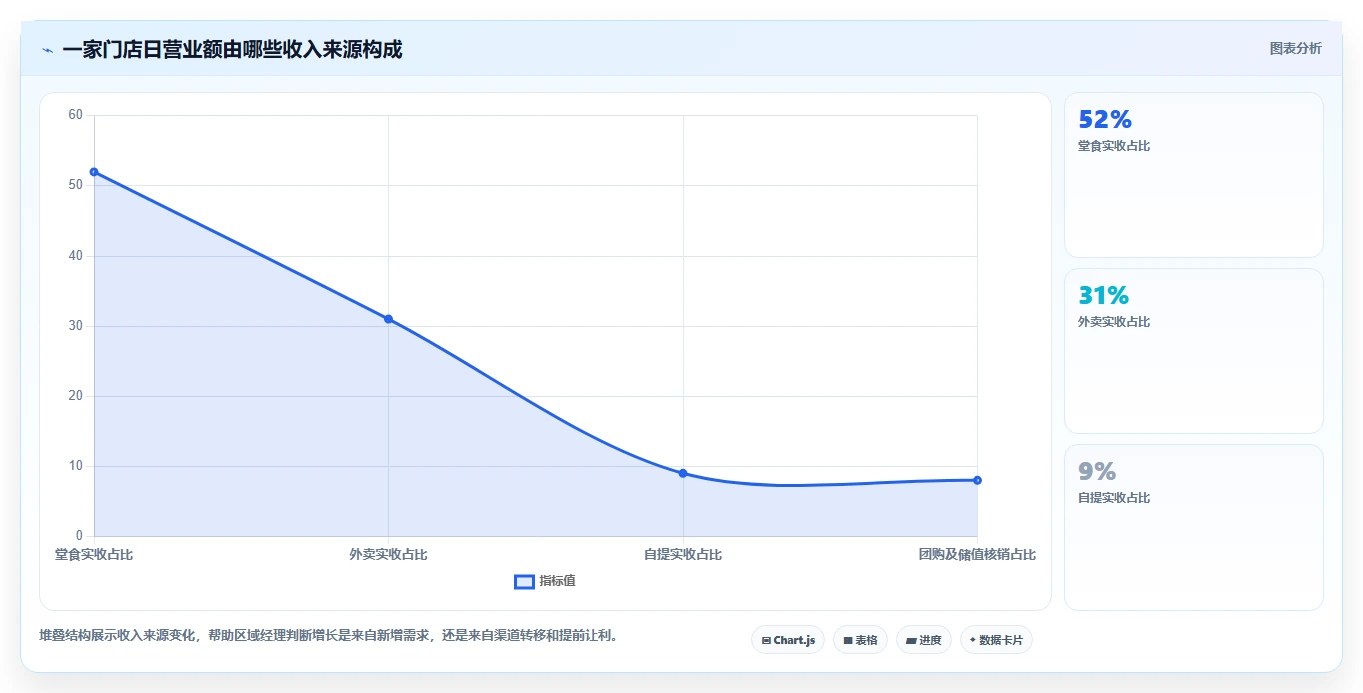Image resolution: width=1363 pixels, height=693 pixels.
Task: Click the description text starting 堆叠结构展示
Action: click(x=328, y=635)
